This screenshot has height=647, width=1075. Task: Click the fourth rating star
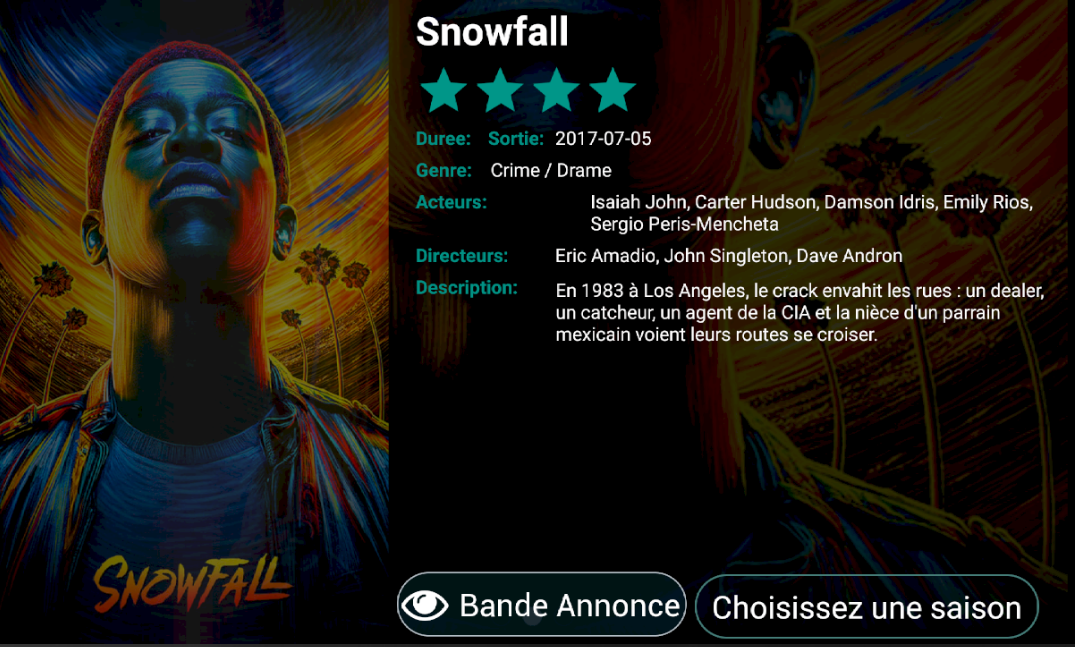[612, 90]
